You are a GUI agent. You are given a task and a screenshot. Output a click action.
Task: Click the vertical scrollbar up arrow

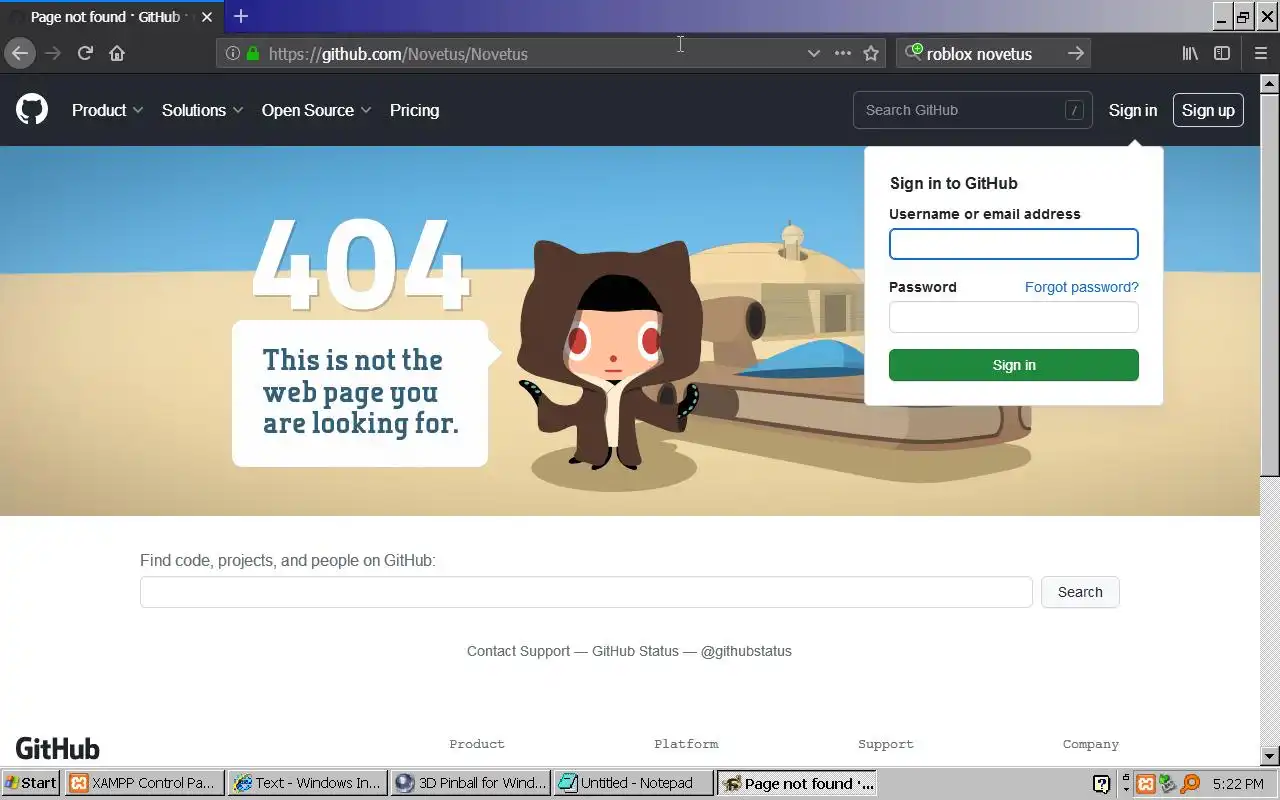[1270, 83]
